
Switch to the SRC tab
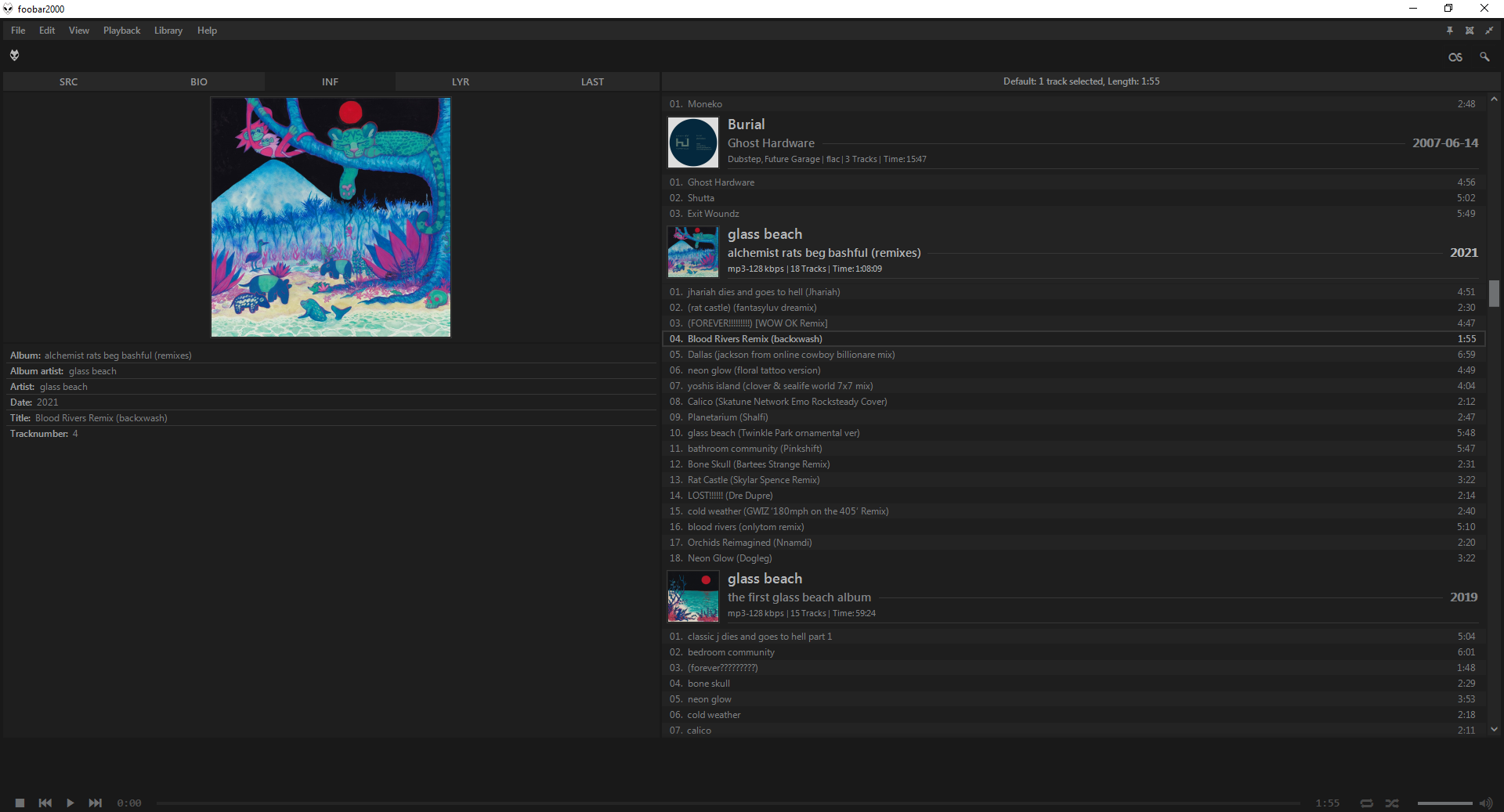(68, 81)
